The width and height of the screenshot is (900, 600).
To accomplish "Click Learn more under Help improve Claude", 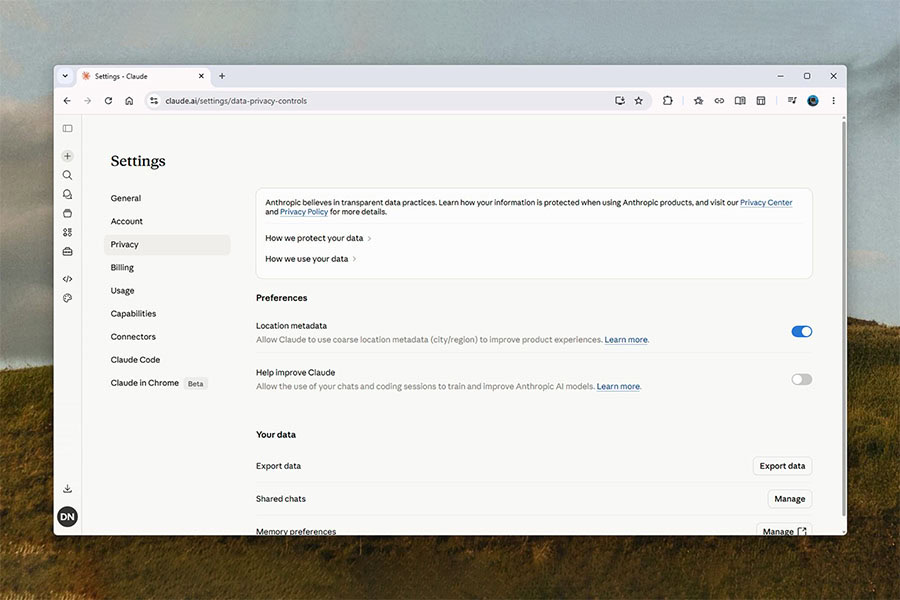I will coord(618,386).
